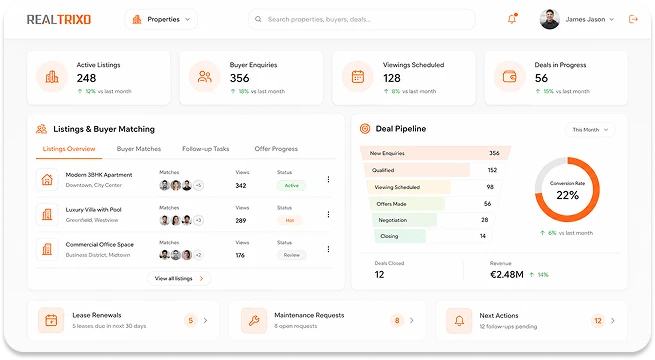Click the Viewing Scheduled funnel bar
Image resolution: width=655 pixels, height=360 pixels.
pyautogui.click(x=409, y=187)
